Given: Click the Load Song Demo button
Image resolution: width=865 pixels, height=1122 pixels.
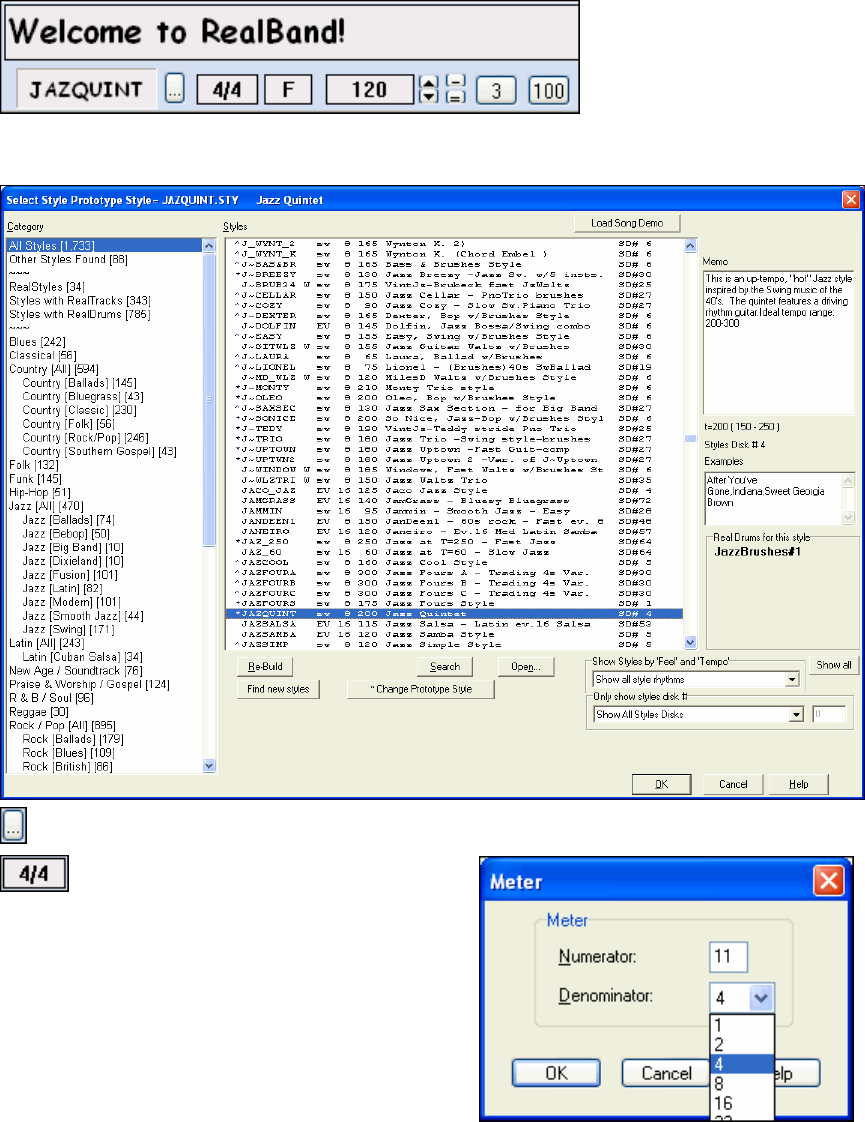Looking at the screenshot, I should pos(627,223).
